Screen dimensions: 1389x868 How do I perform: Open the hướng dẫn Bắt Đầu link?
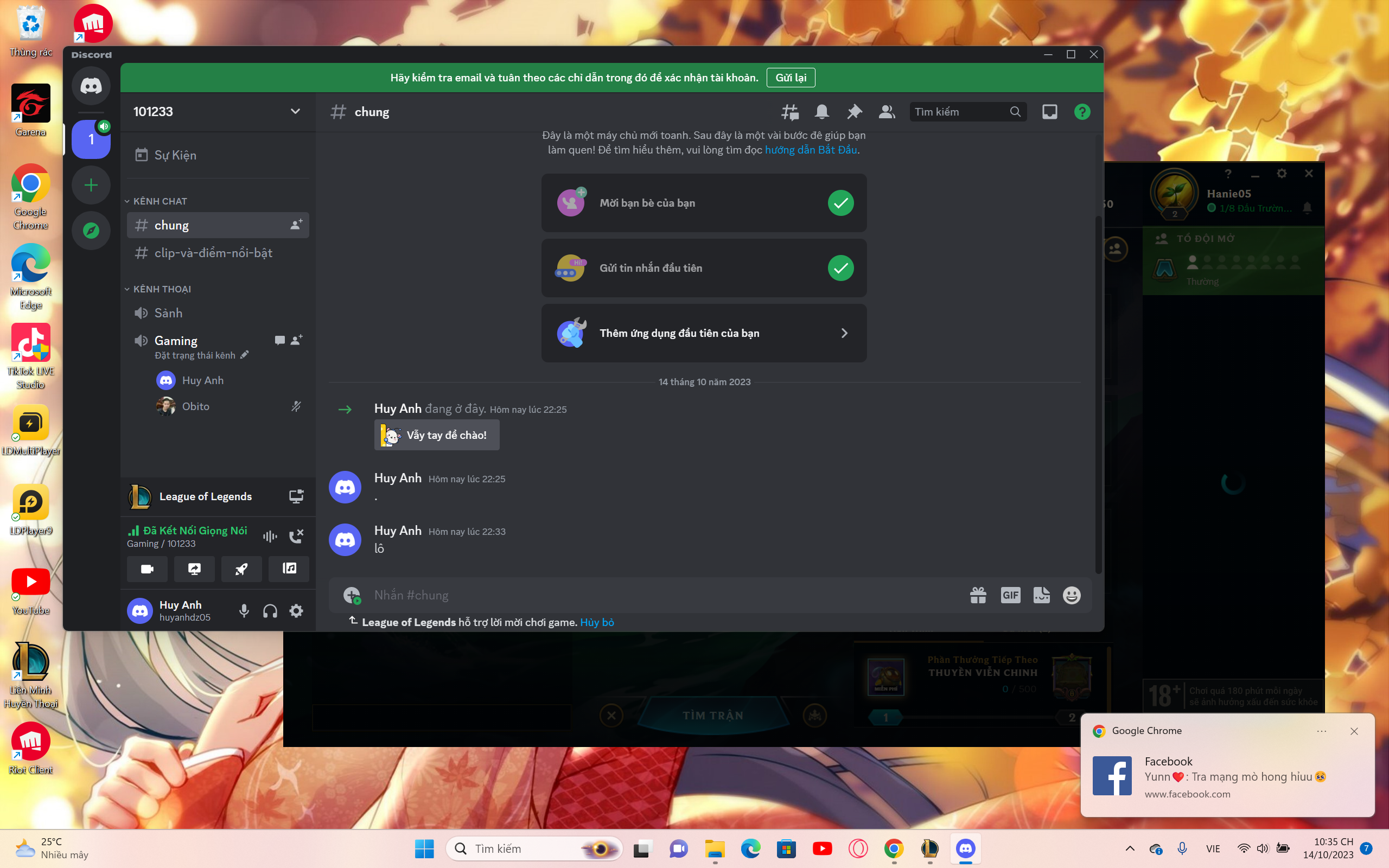811,150
